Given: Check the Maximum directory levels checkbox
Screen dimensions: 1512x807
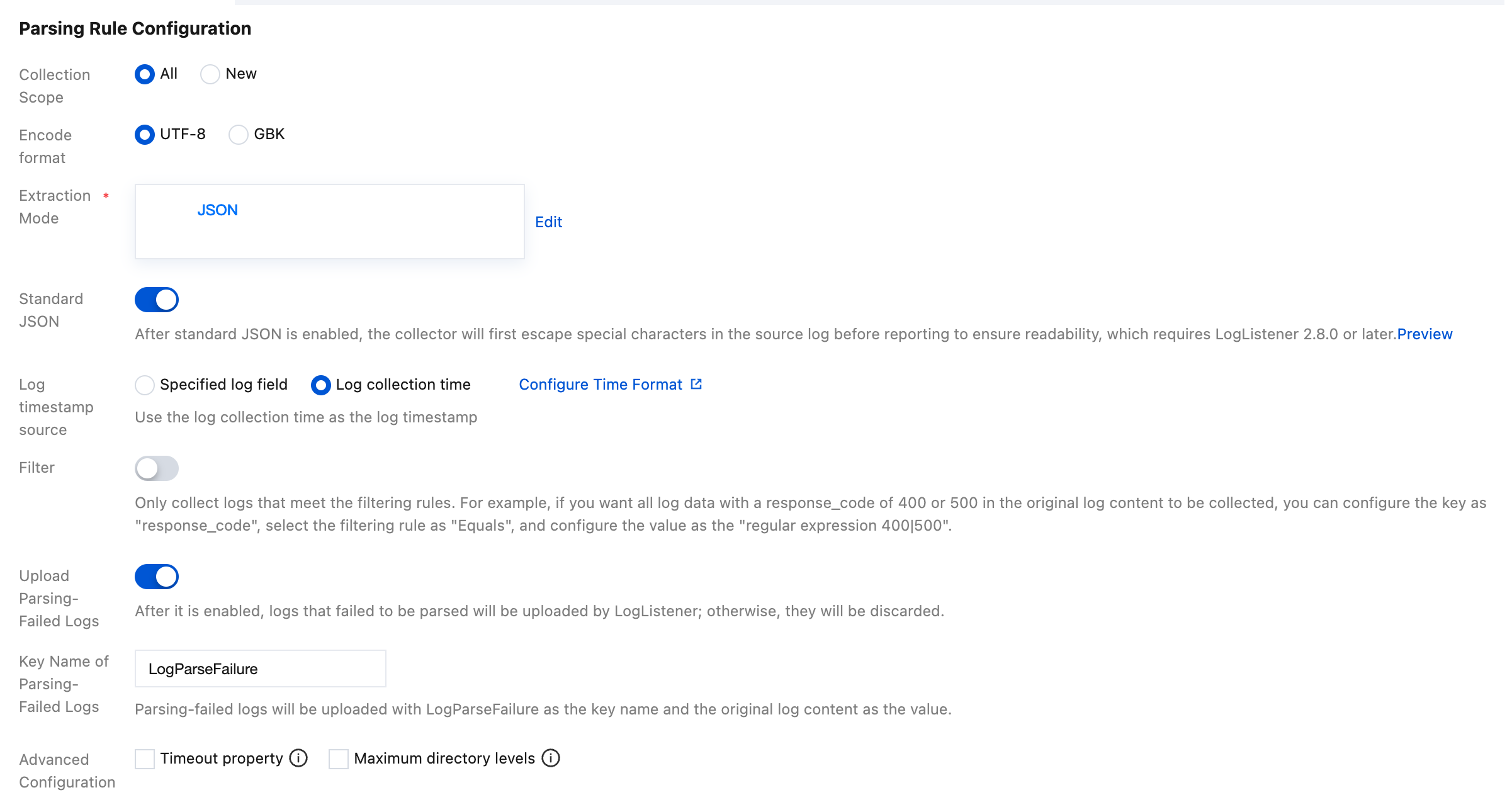Looking at the screenshot, I should [339, 759].
